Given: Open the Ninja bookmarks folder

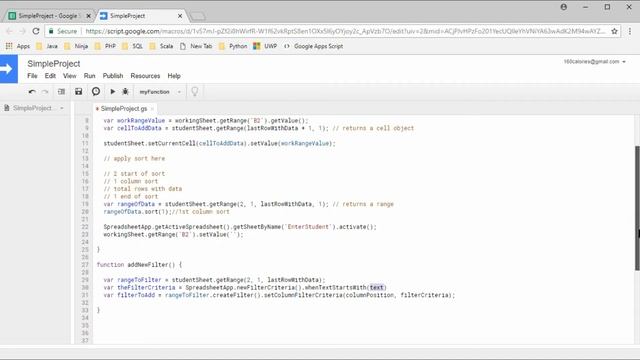Looking at the screenshot, I should pos(76,46).
